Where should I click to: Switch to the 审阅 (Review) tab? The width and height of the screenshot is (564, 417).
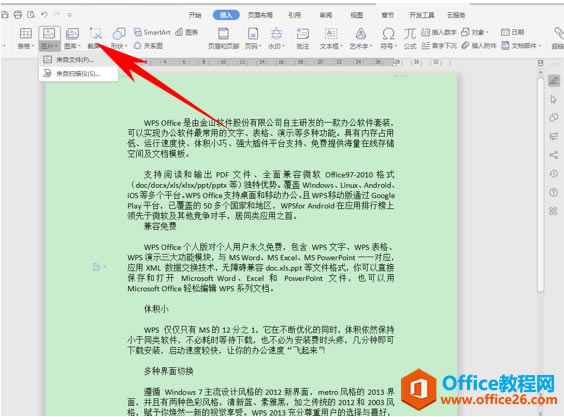tap(326, 15)
